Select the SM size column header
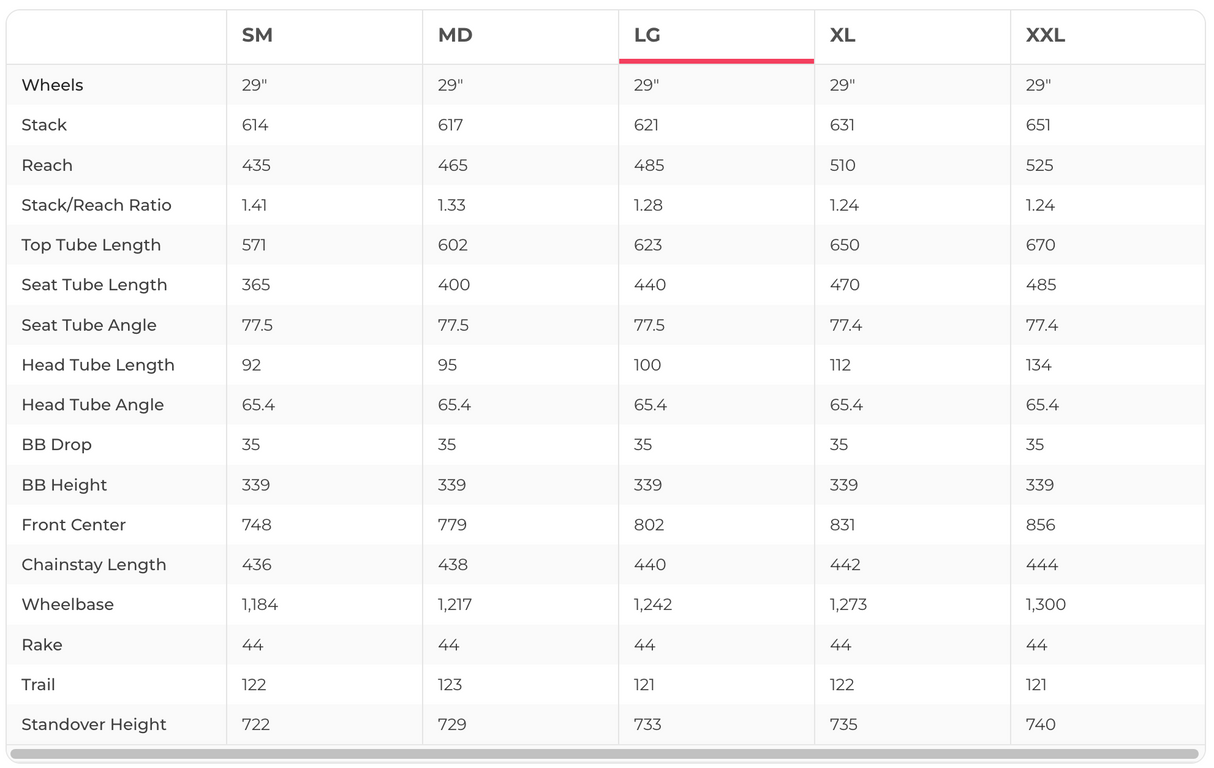1214x768 pixels. coord(257,36)
